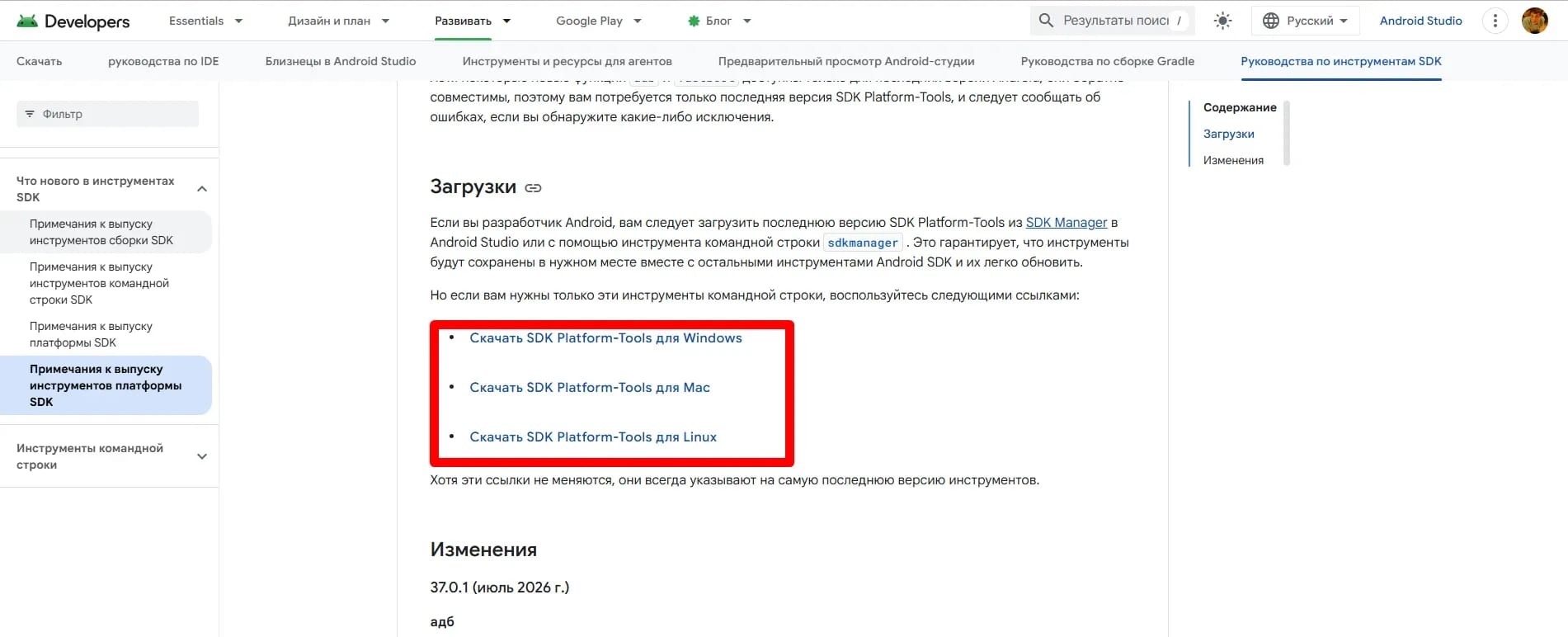Open the Близнецы в Android Studio tab
Screen dimensions: 1568x637
(341, 61)
